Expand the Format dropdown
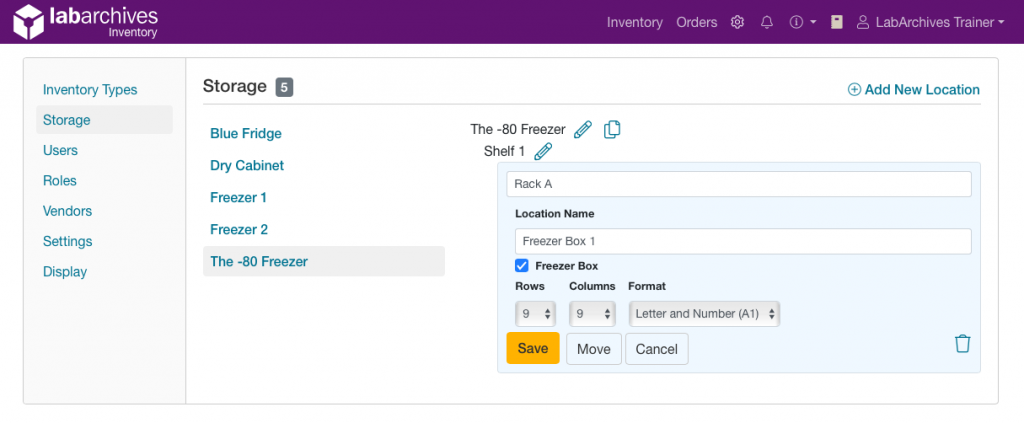Screen dimensions: 1024x423 704,314
